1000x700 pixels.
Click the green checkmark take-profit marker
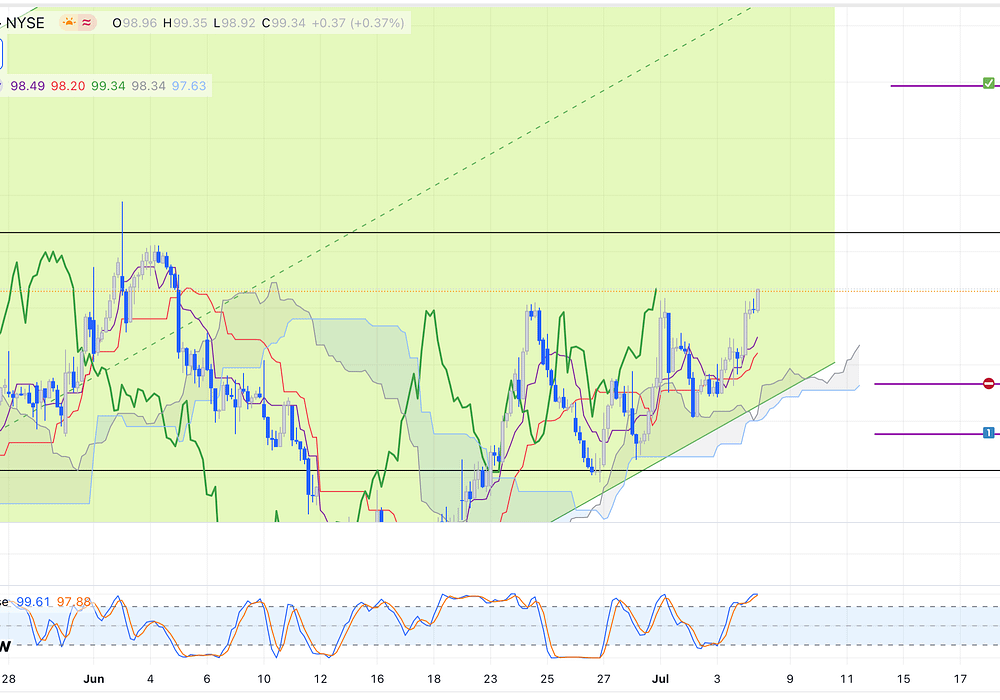point(988,84)
